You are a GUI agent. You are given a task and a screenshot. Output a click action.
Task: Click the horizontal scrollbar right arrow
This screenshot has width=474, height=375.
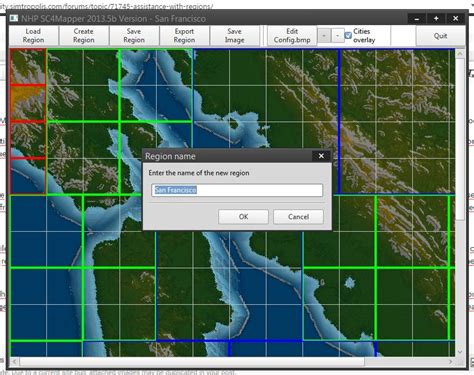[x=451, y=361]
